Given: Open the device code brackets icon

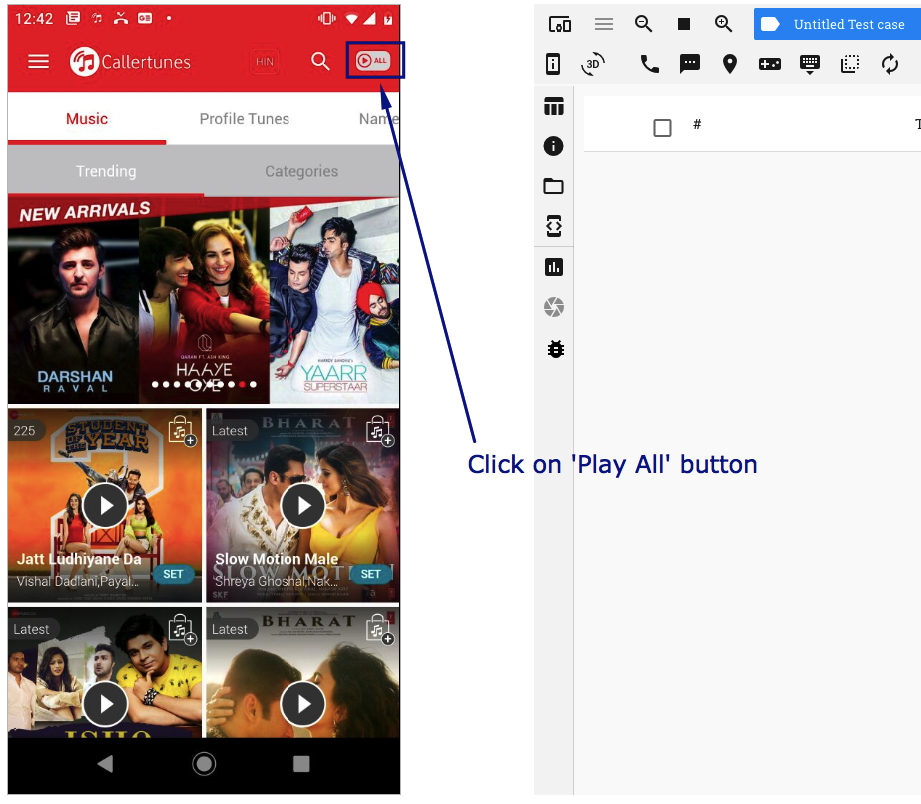Looking at the screenshot, I should (x=554, y=226).
